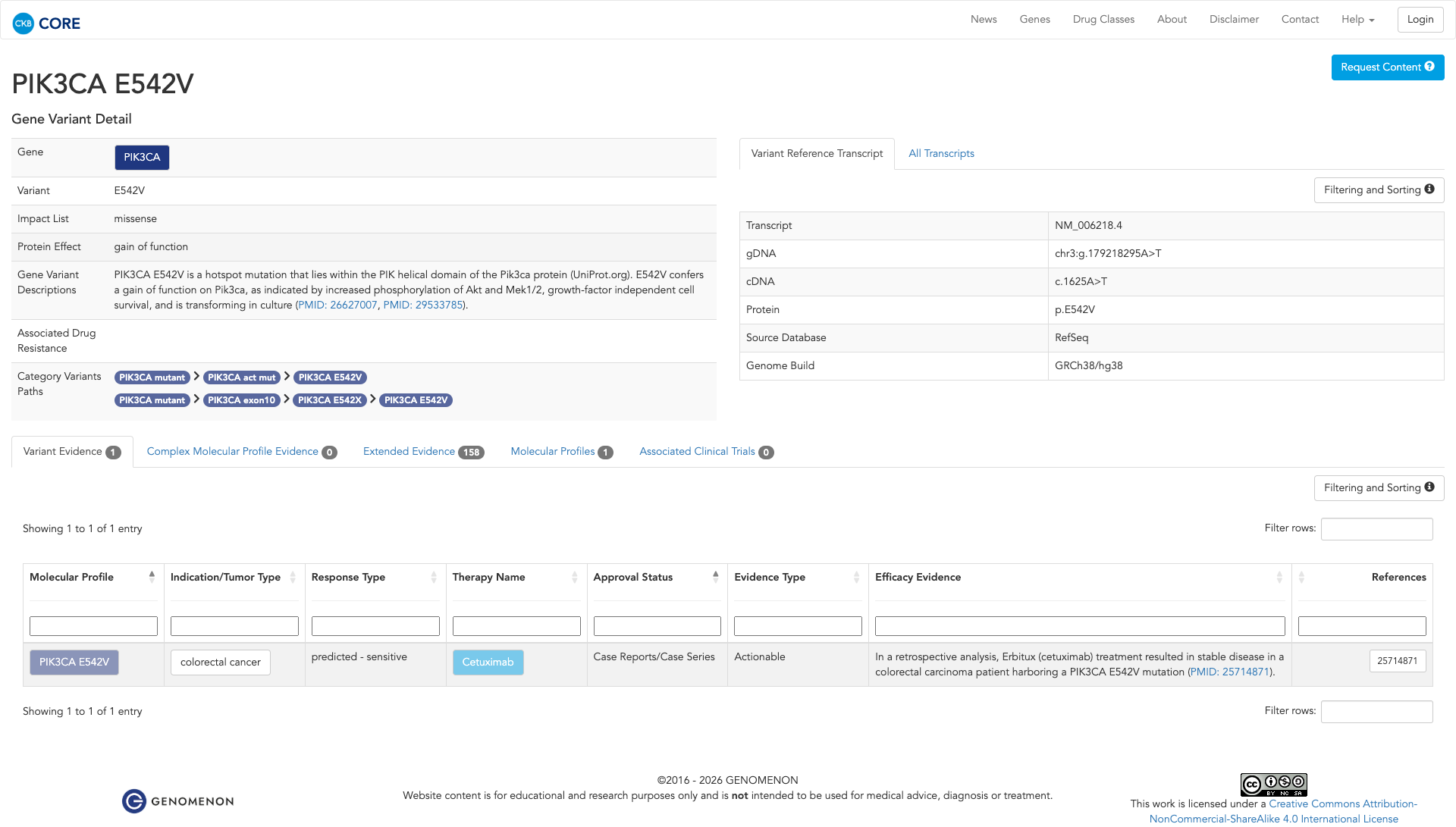Click top Filter rows input field

1376,529
